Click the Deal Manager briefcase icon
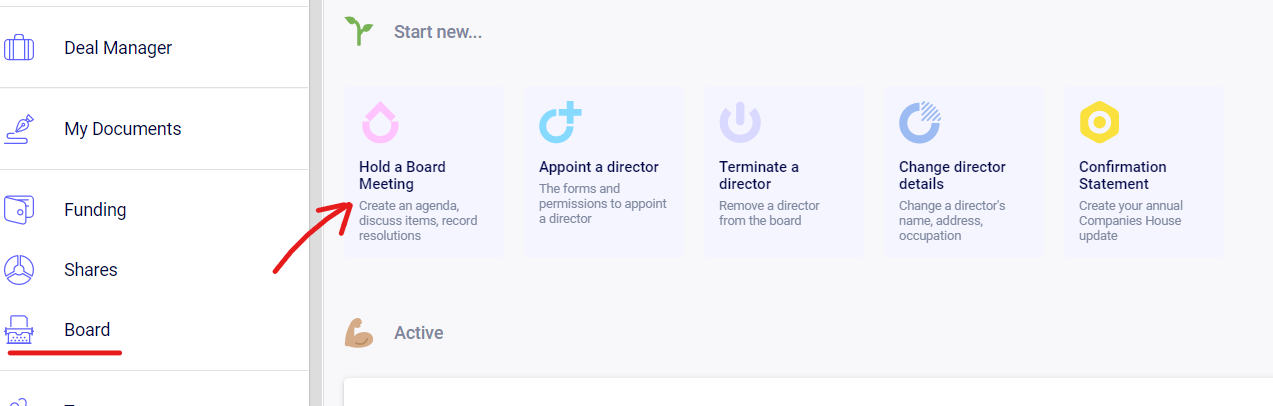The width and height of the screenshot is (1273, 406). click(19, 48)
